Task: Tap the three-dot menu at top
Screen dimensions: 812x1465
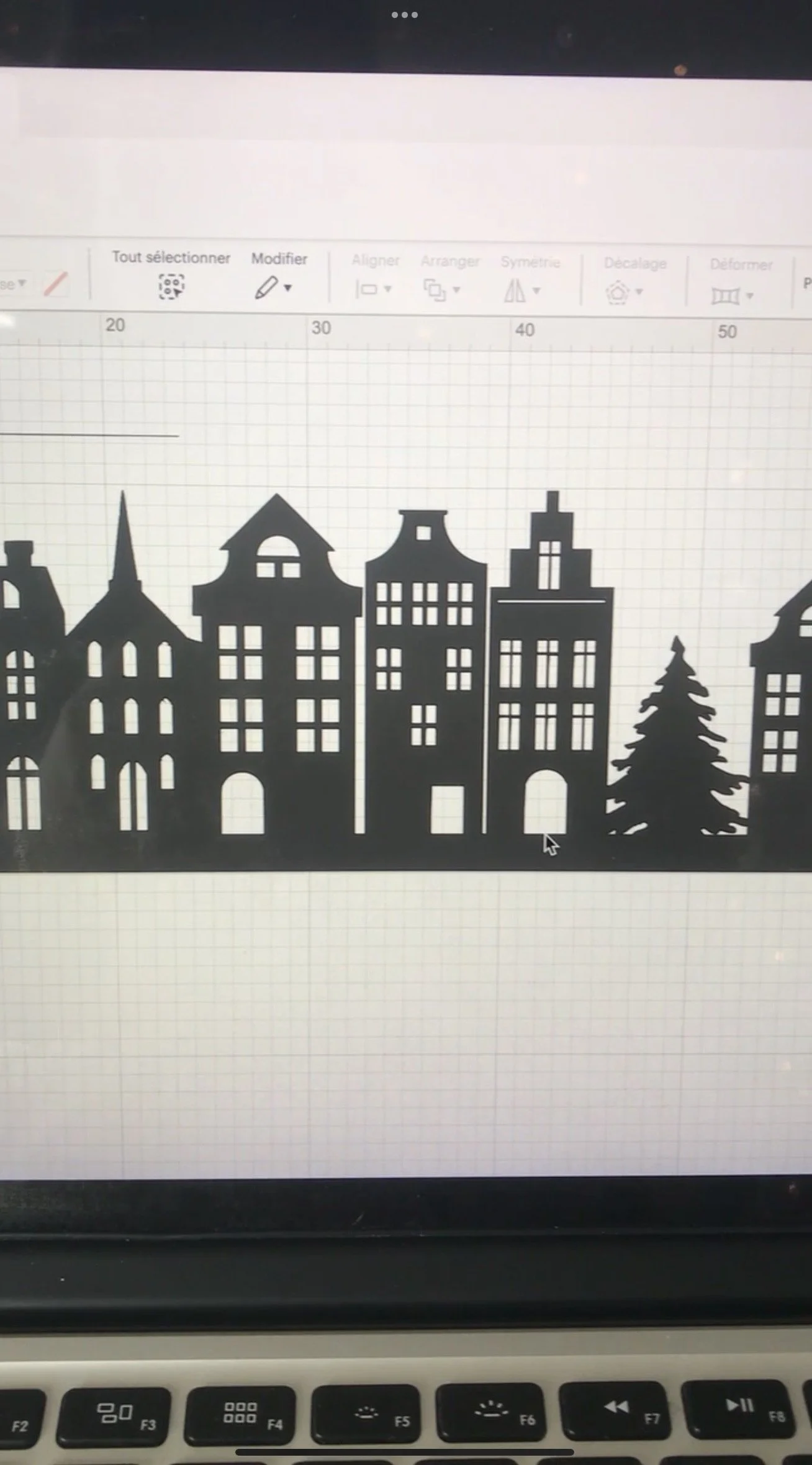Action: tap(405, 15)
